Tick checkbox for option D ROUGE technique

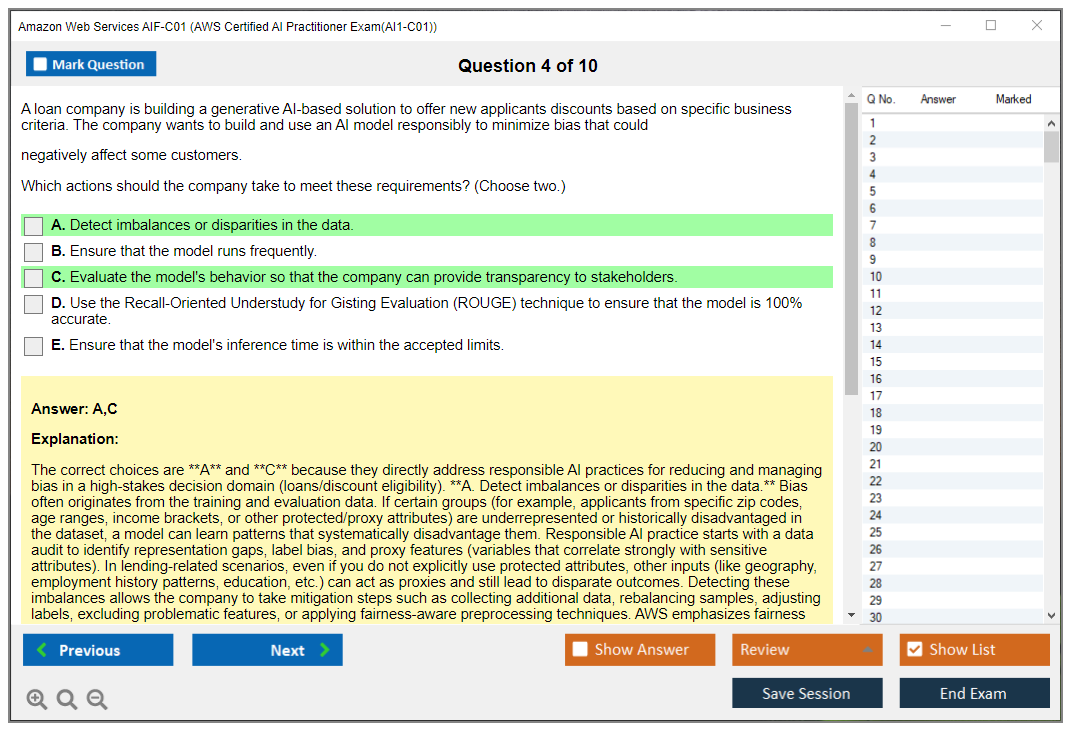click(x=33, y=304)
